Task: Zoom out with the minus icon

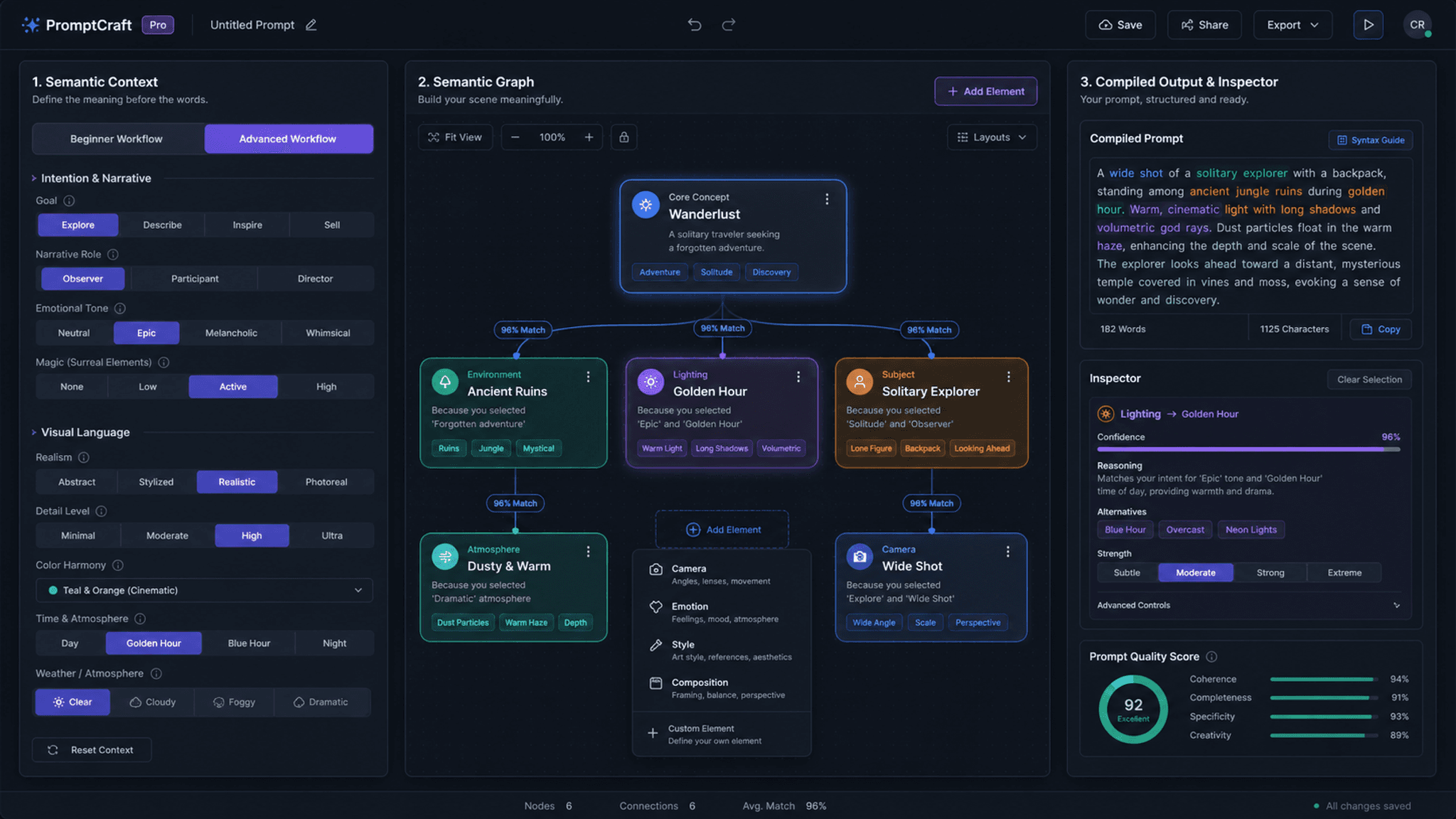Action: point(515,137)
